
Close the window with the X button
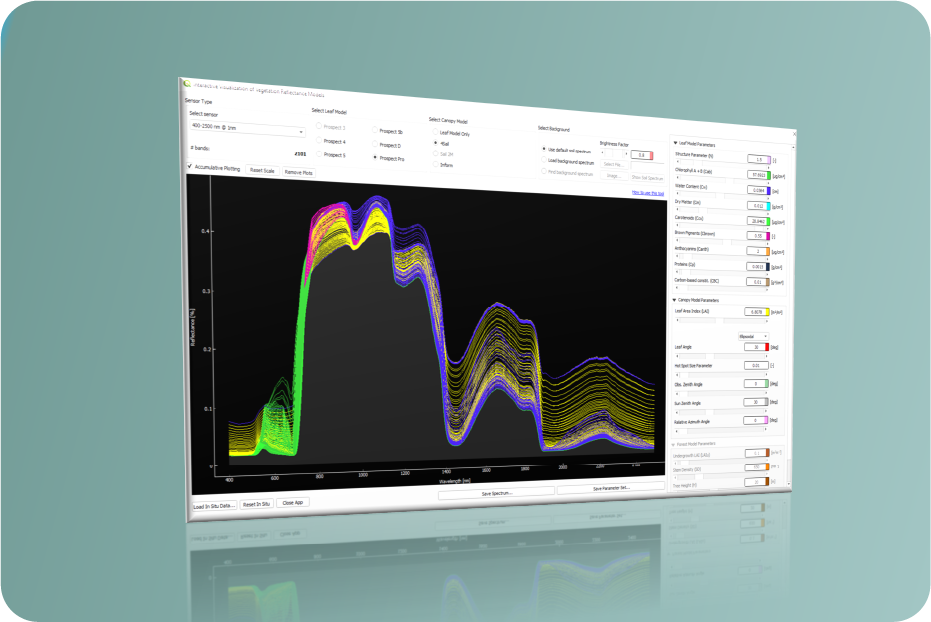794,134
